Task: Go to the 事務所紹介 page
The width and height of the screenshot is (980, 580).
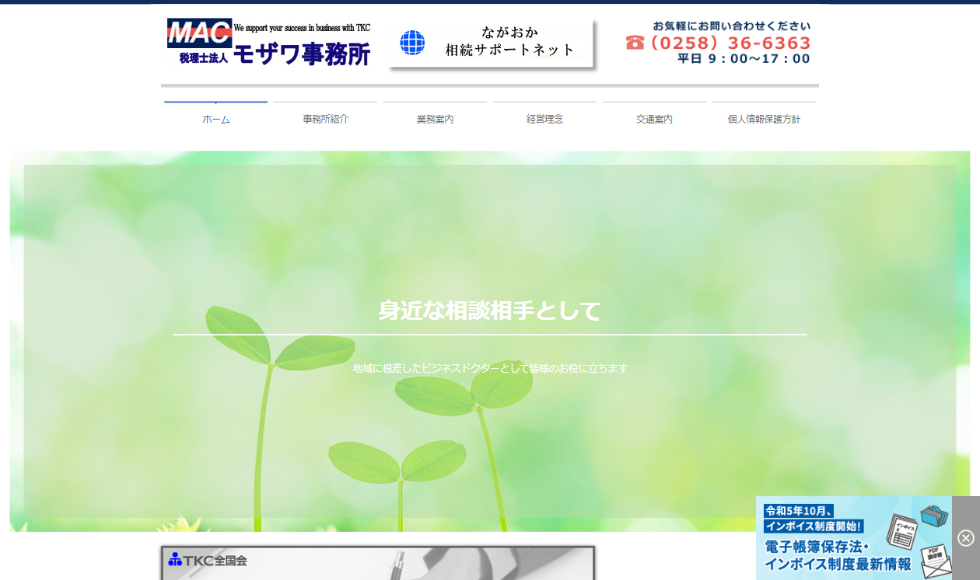Action: click(x=326, y=119)
